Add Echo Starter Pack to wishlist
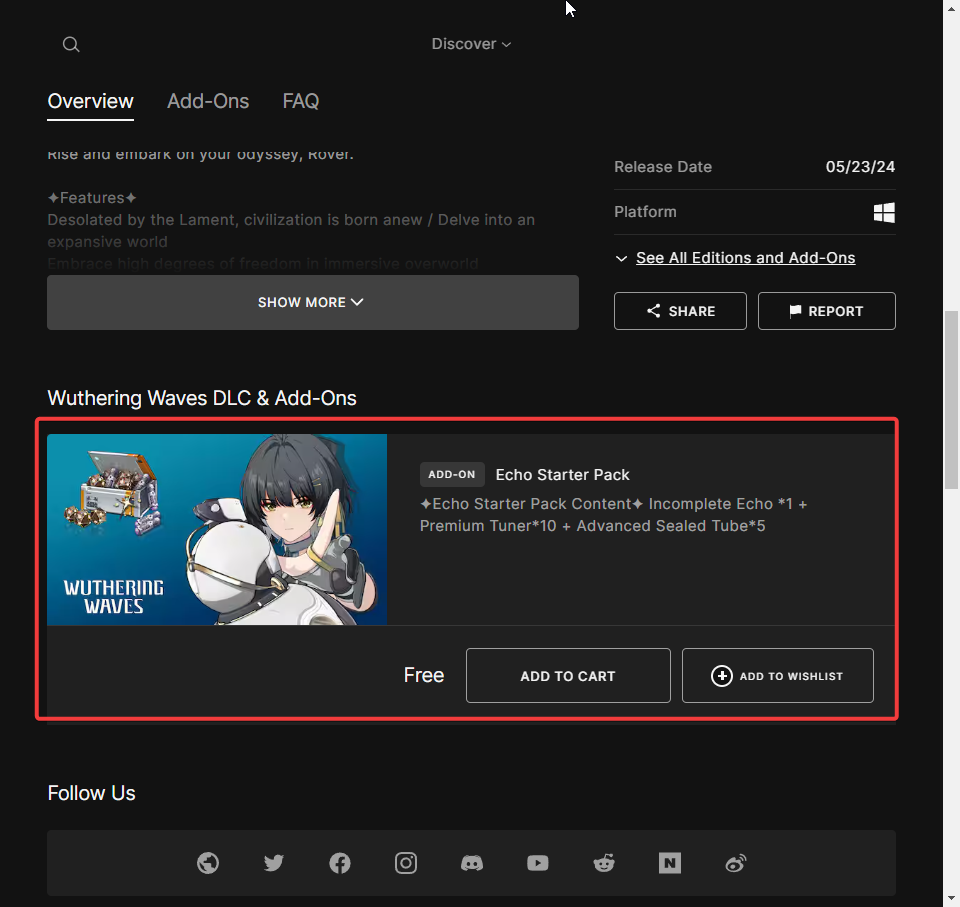The height and width of the screenshot is (907, 960). [778, 675]
